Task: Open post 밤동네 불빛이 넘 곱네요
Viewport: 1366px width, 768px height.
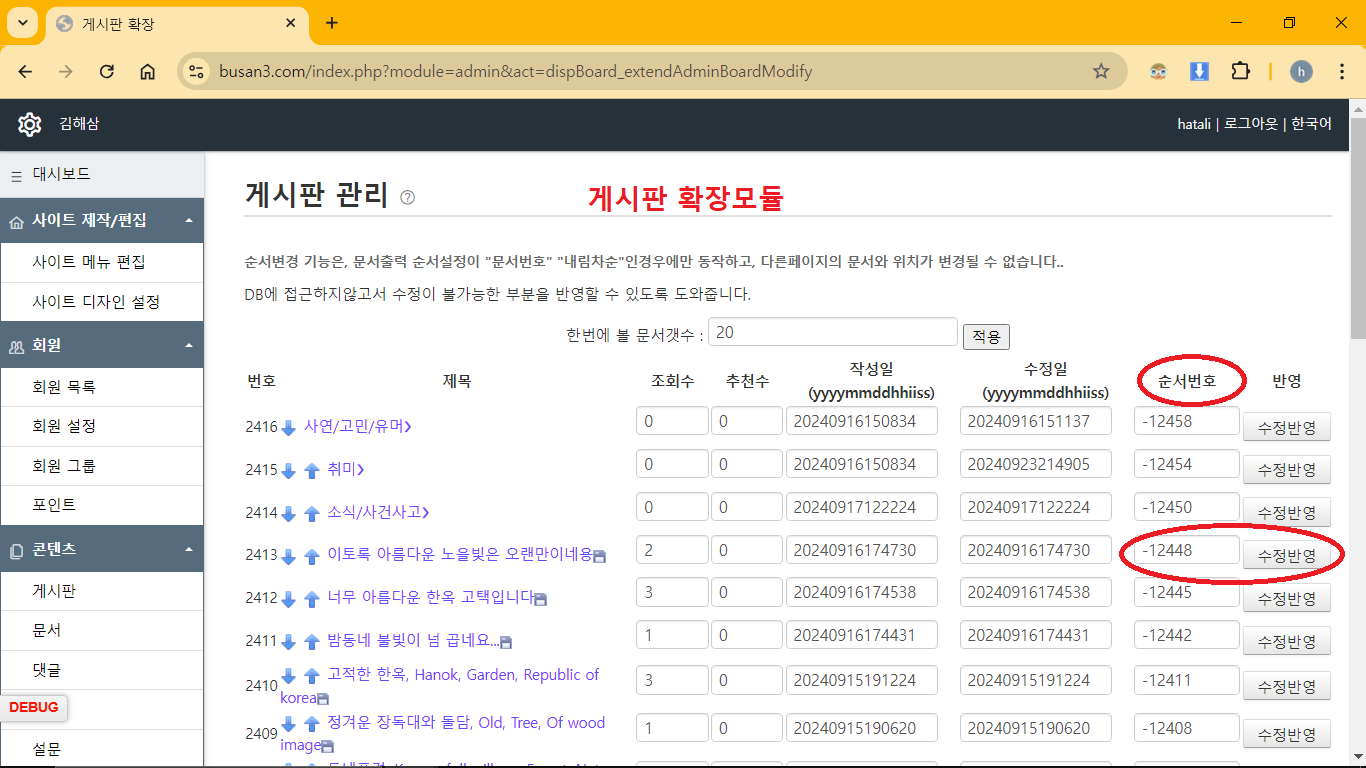Action: pos(413,640)
